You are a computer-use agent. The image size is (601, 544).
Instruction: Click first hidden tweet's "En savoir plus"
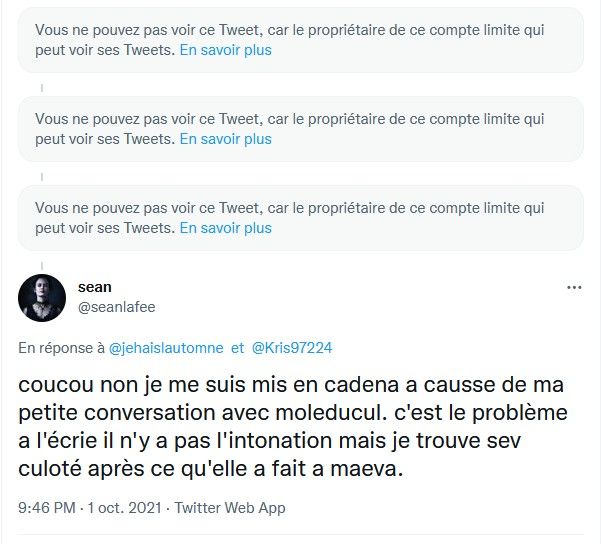[225, 50]
